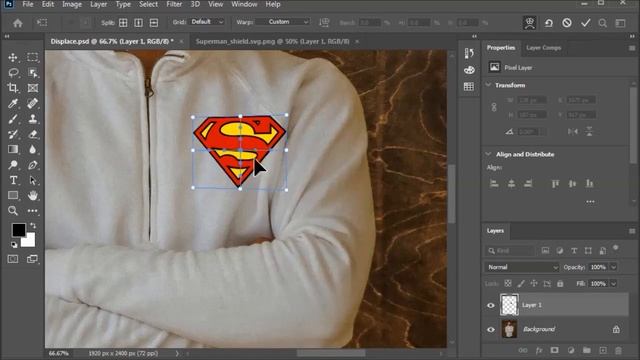Collapse the Align and Distribute section
The width and height of the screenshot is (640, 360).
[x=488, y=154]
